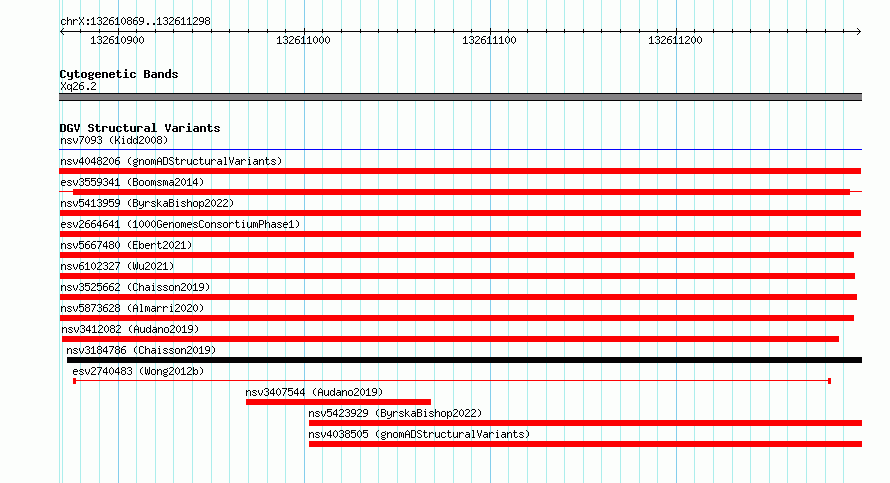
Task: Click the red bar for esv3559341
Action: 461,192
